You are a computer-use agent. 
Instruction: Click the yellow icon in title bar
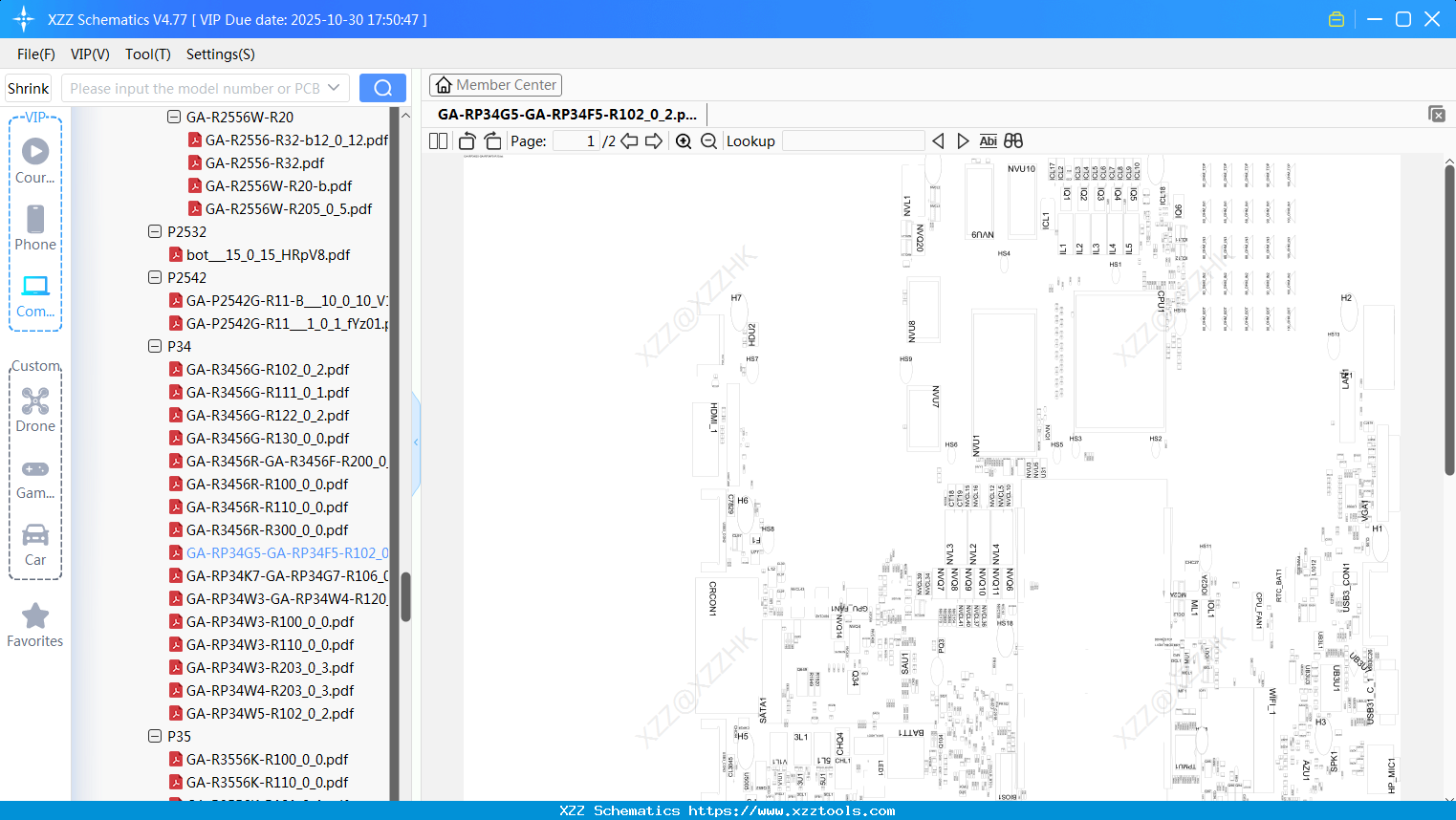click(1336, 19)
